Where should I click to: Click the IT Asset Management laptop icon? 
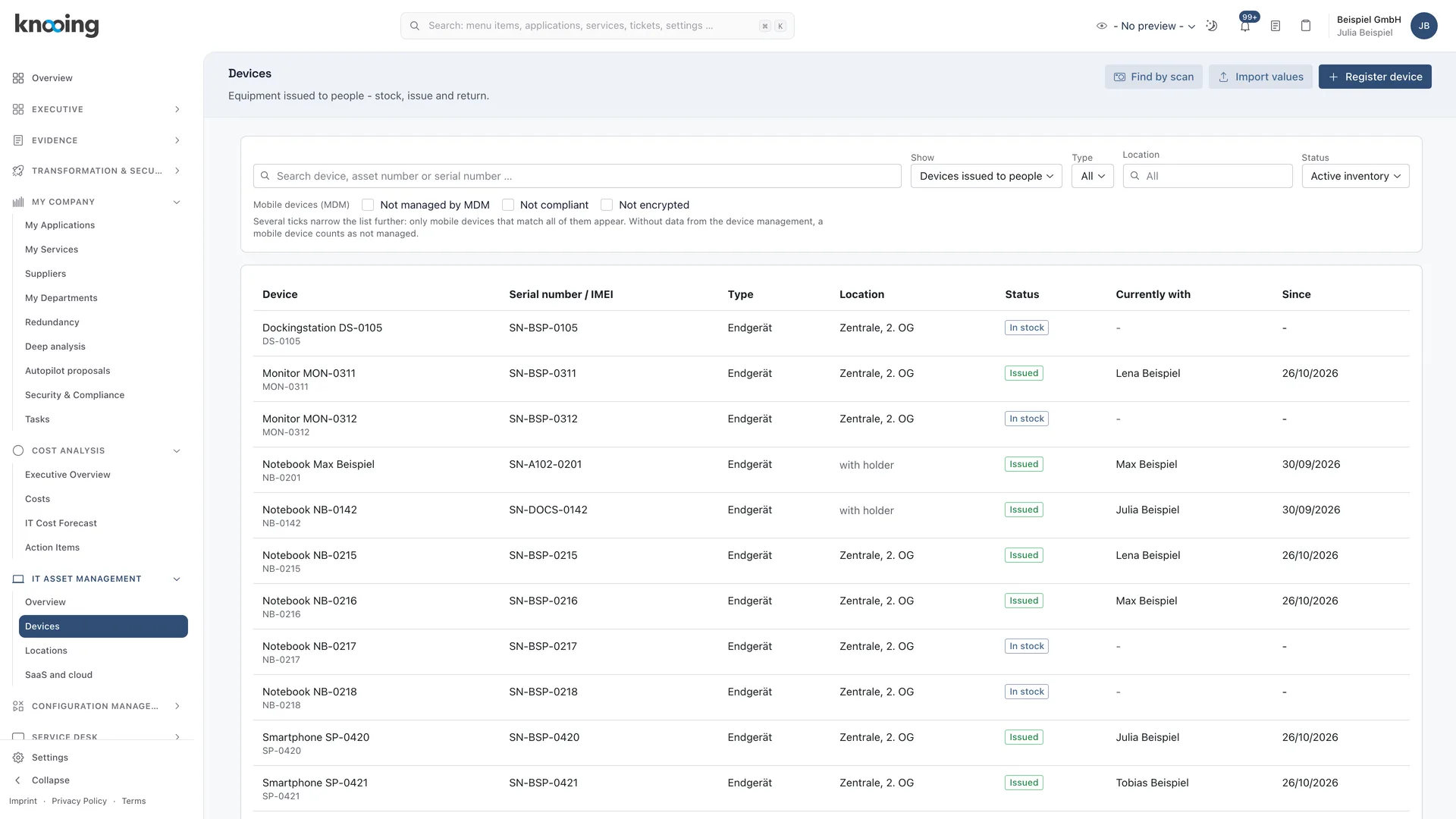[x=18, y=579]
